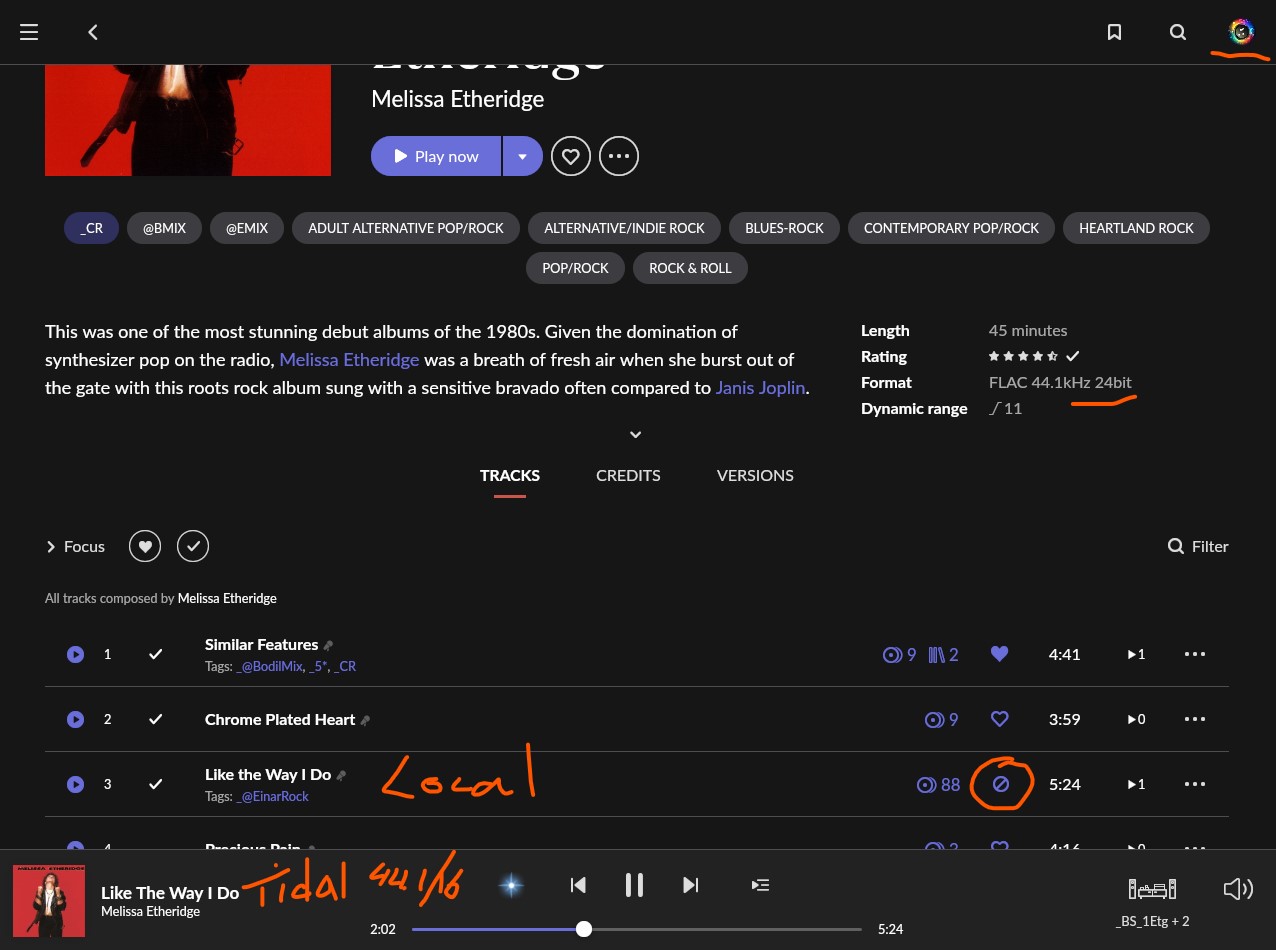Click the playback progress slider
Image resolution: width=1276 pixels, height=950 pixels.
636,929
